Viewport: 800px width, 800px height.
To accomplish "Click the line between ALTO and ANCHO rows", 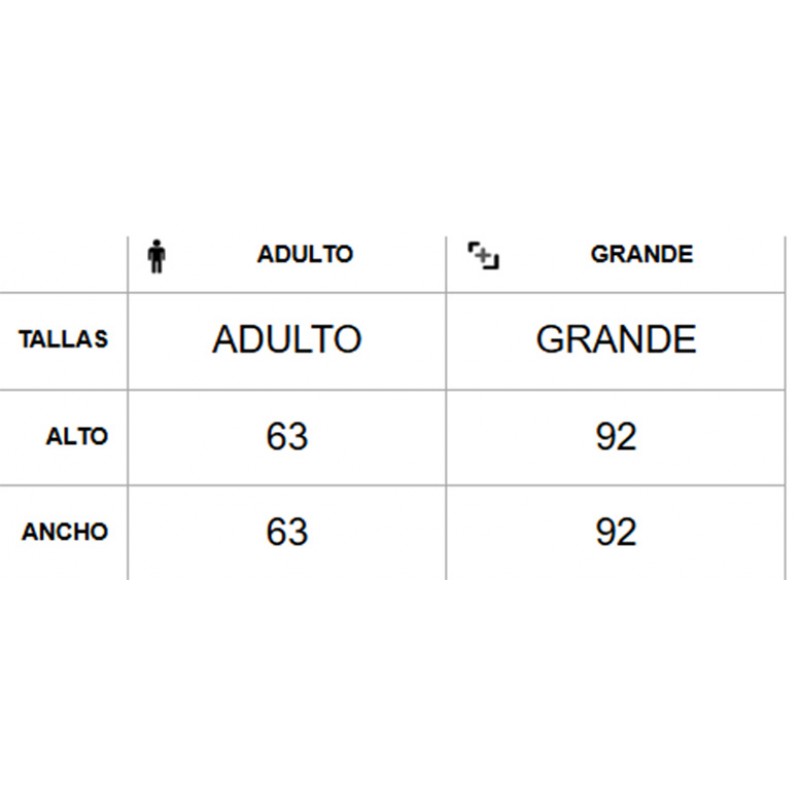I will coord(392,485).
